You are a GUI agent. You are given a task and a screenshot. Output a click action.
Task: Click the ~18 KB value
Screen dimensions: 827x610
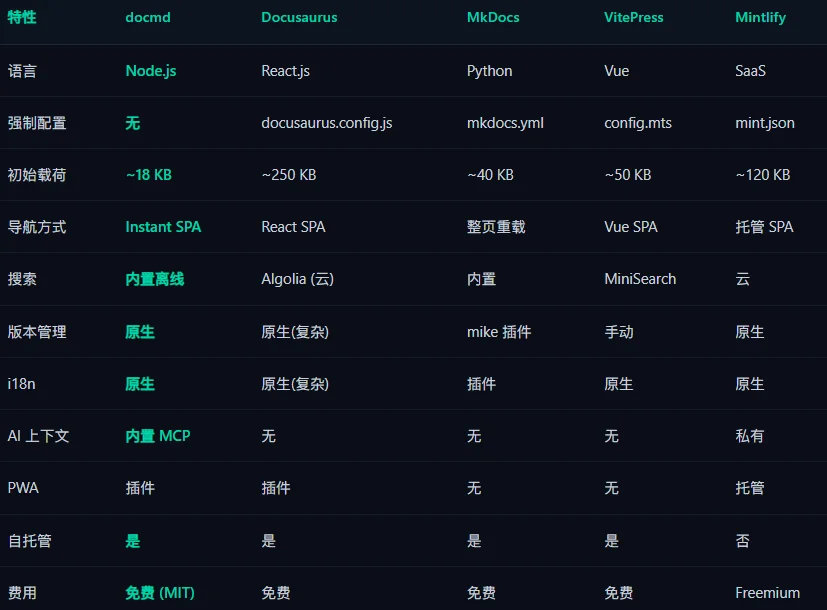point(149,175)
